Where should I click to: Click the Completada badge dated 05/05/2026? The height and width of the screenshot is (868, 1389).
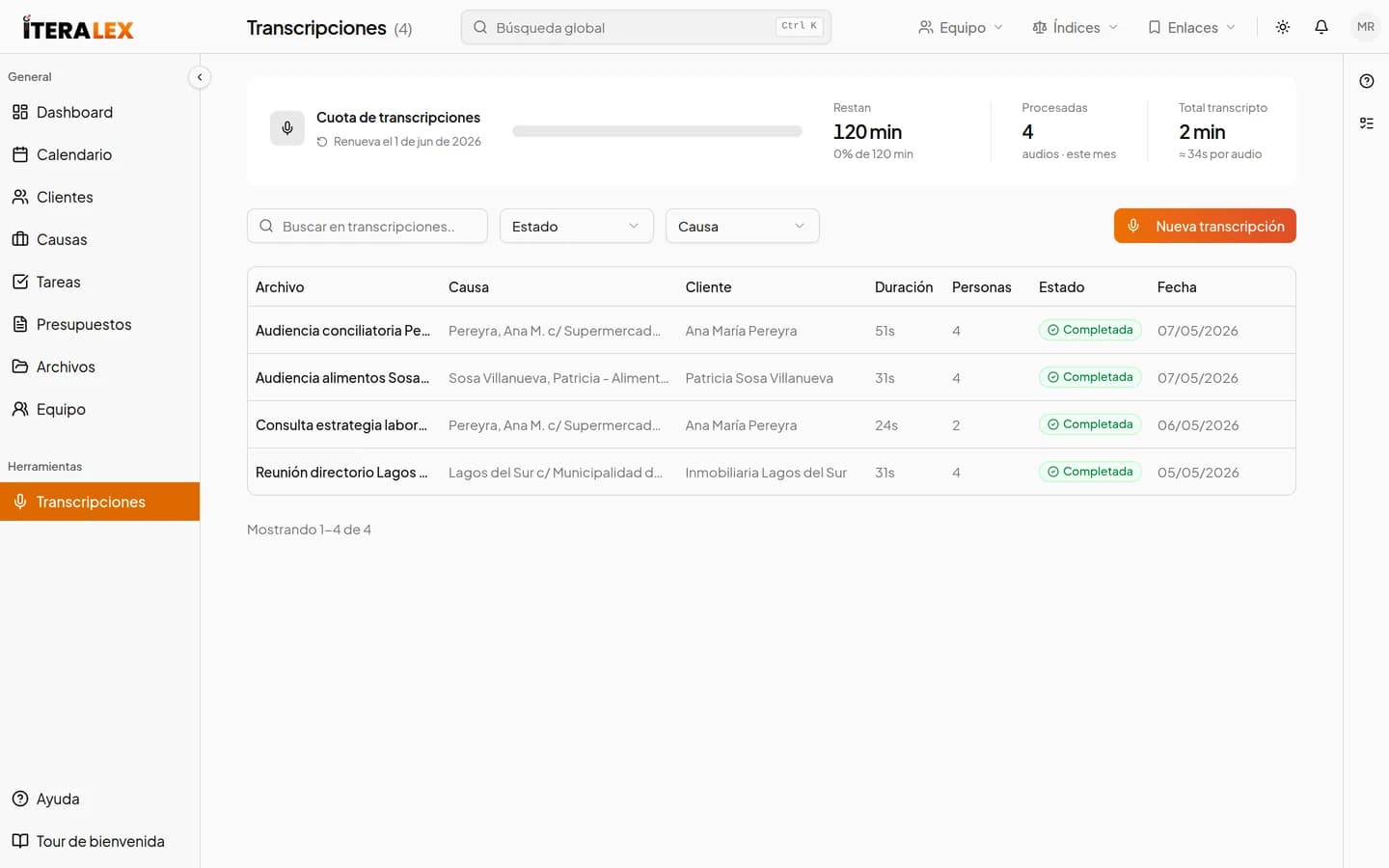[1090, 472]
